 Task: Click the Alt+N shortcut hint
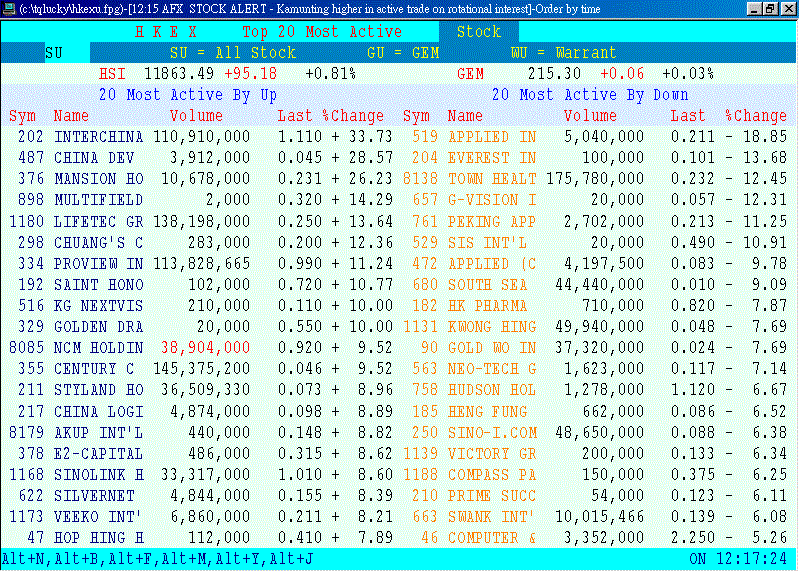pos(24,559)
